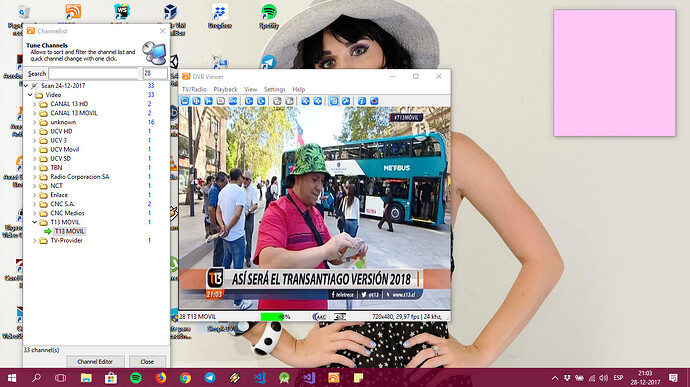Select the UCV 3 folder row
690x387 pixels.
[59, 140]
